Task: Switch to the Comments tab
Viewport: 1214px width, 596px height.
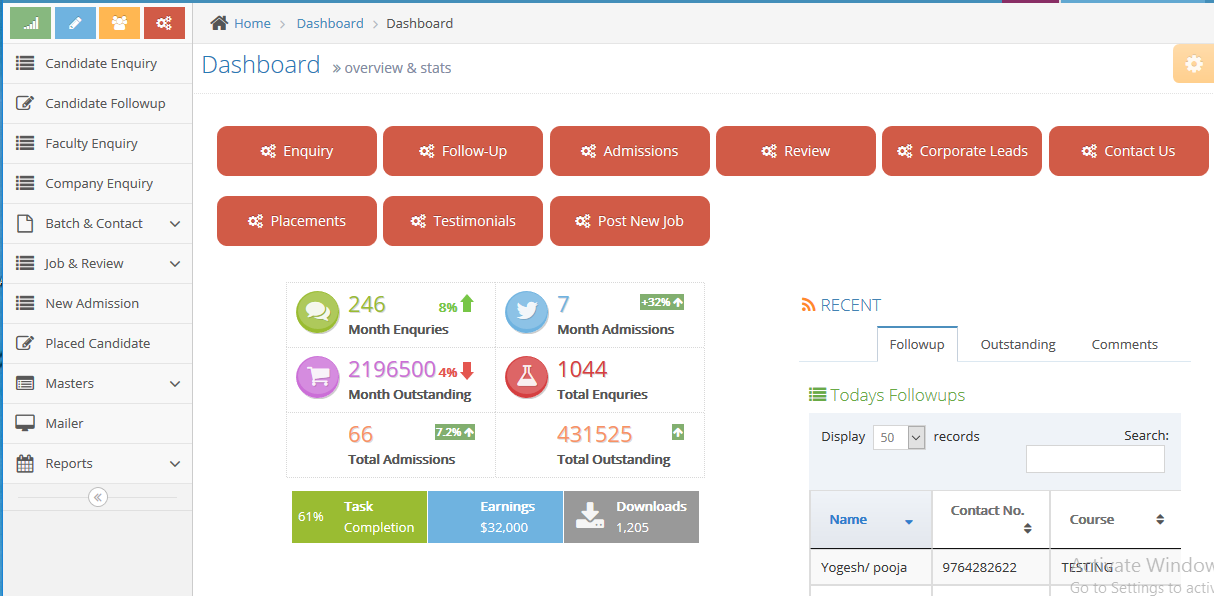Action: [1124, 344]
